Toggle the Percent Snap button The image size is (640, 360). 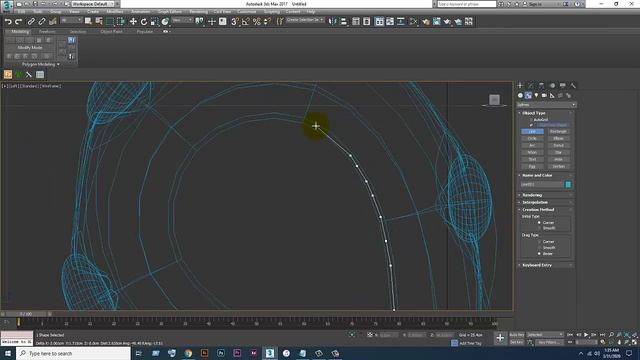click(x=257, y=21)
